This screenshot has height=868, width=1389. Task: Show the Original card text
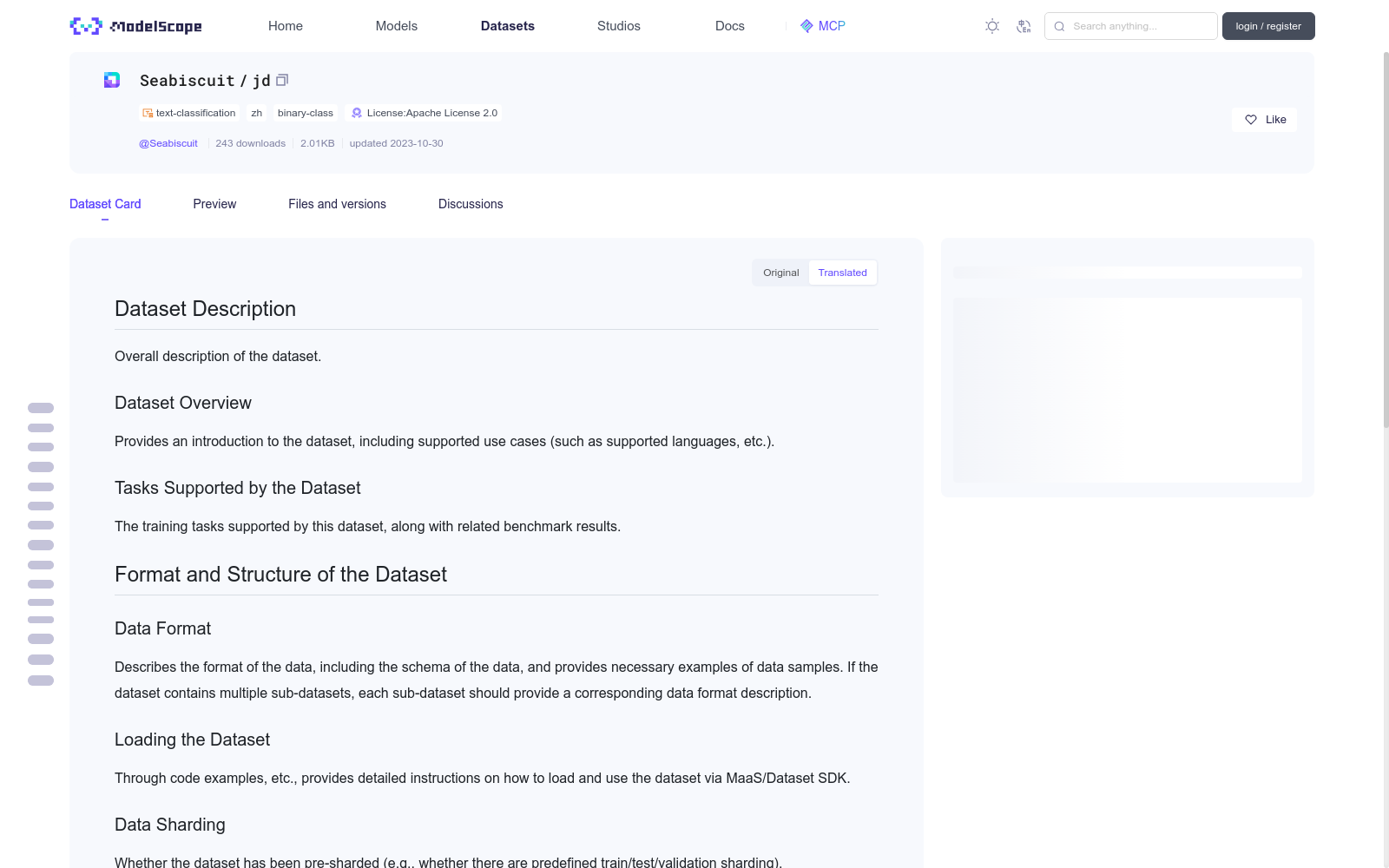point(781,273)
